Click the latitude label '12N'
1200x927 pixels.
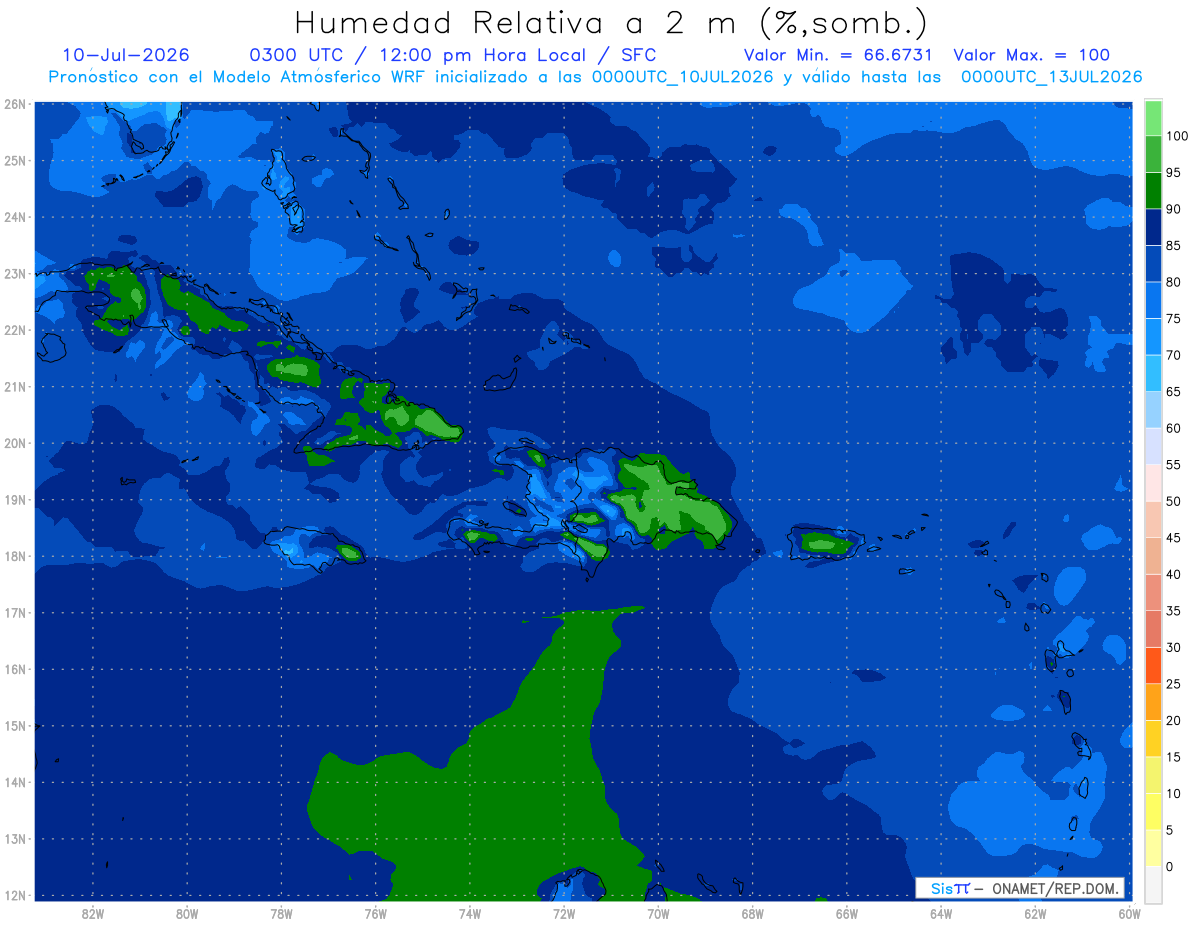click(15, 895)
